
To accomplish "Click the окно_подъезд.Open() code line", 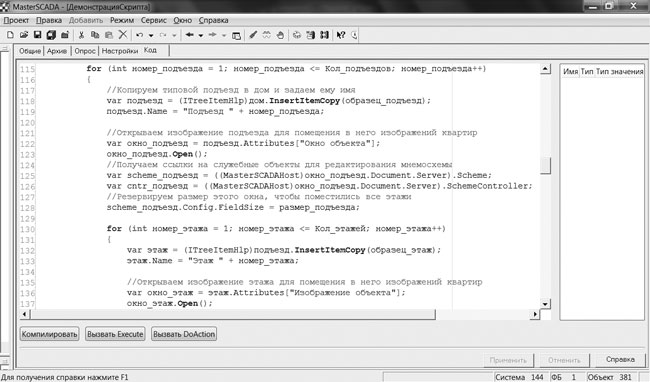I will click(157, 154).
